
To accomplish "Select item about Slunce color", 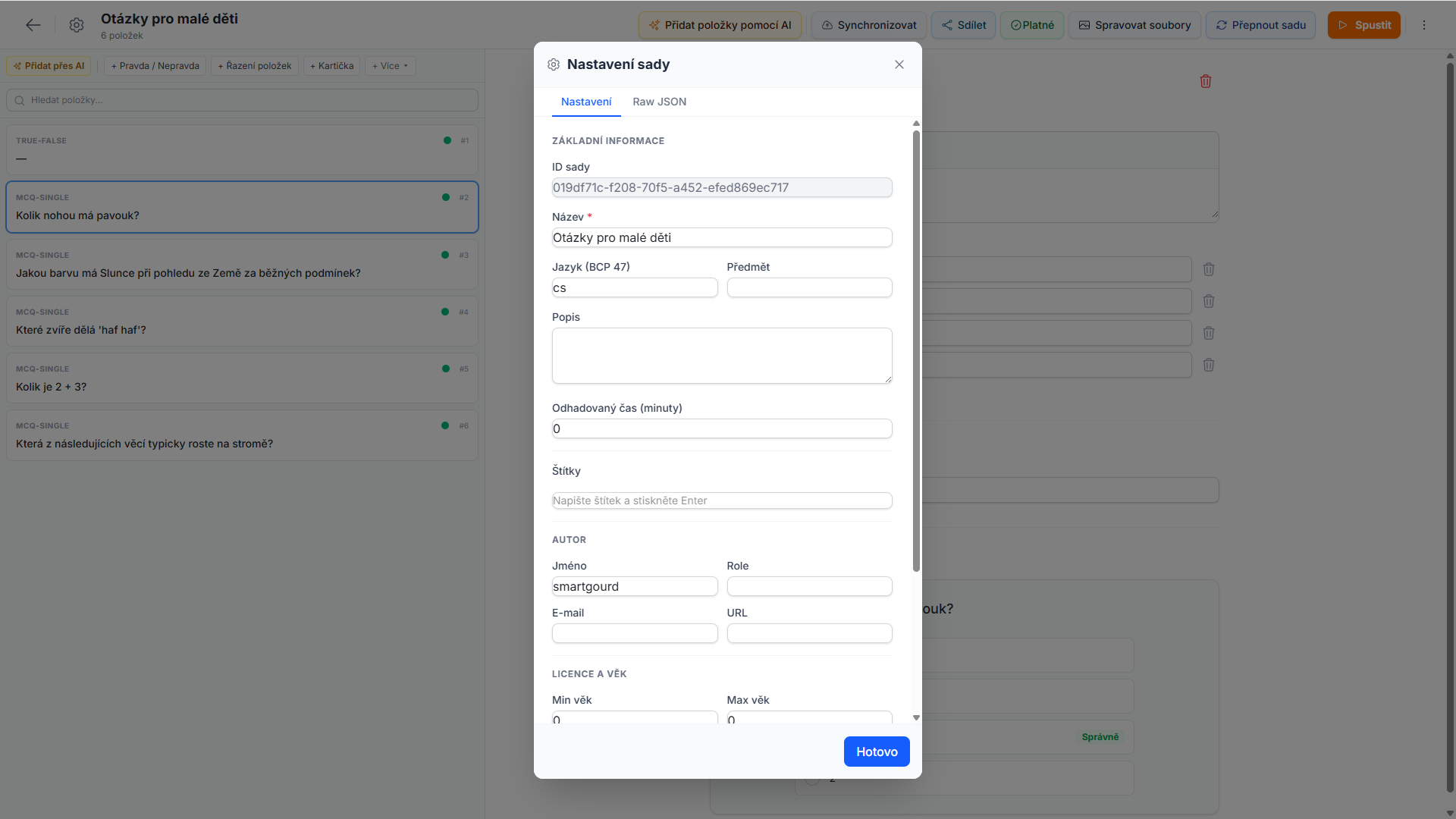I will [242, 264].
